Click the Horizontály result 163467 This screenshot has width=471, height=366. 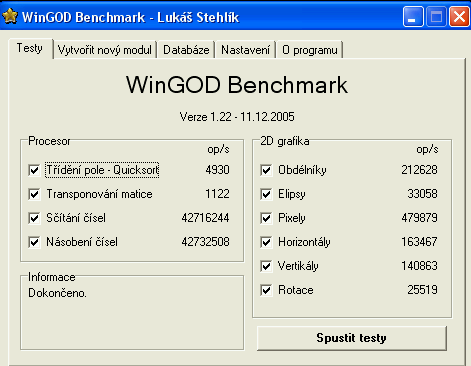click(419, 242)
